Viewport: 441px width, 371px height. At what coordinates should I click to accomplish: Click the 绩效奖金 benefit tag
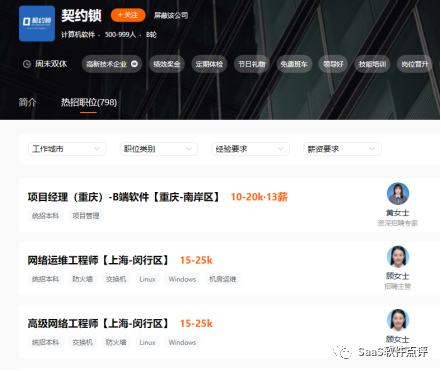[167, 64]
